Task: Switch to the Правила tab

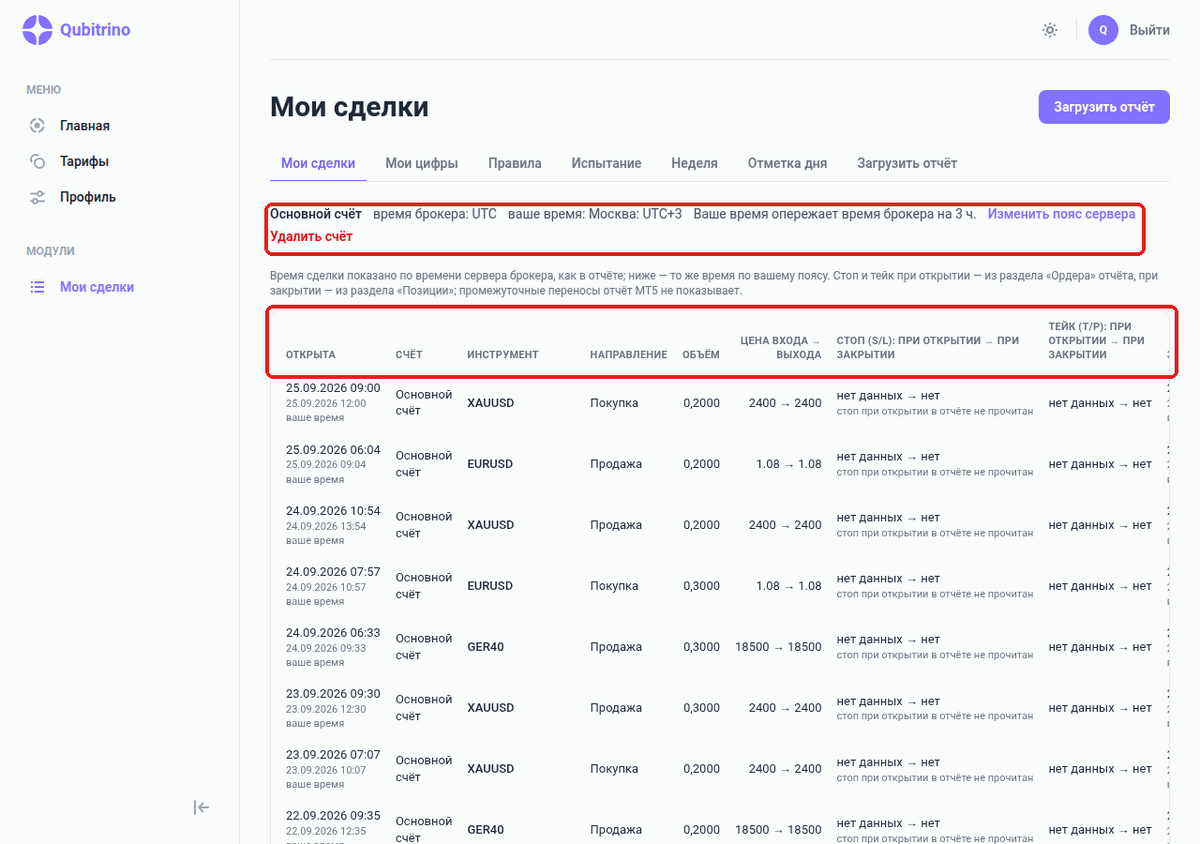Action: [x=515, y=163]
